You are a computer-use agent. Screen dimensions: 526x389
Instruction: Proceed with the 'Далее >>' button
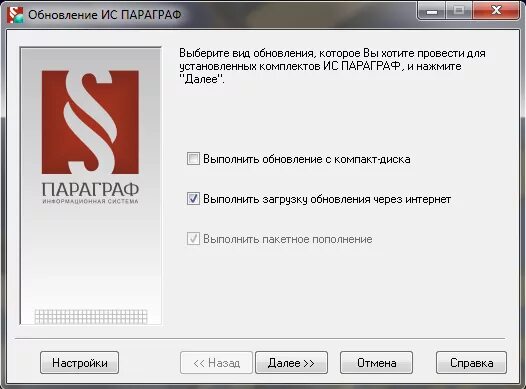pos(291,363)
